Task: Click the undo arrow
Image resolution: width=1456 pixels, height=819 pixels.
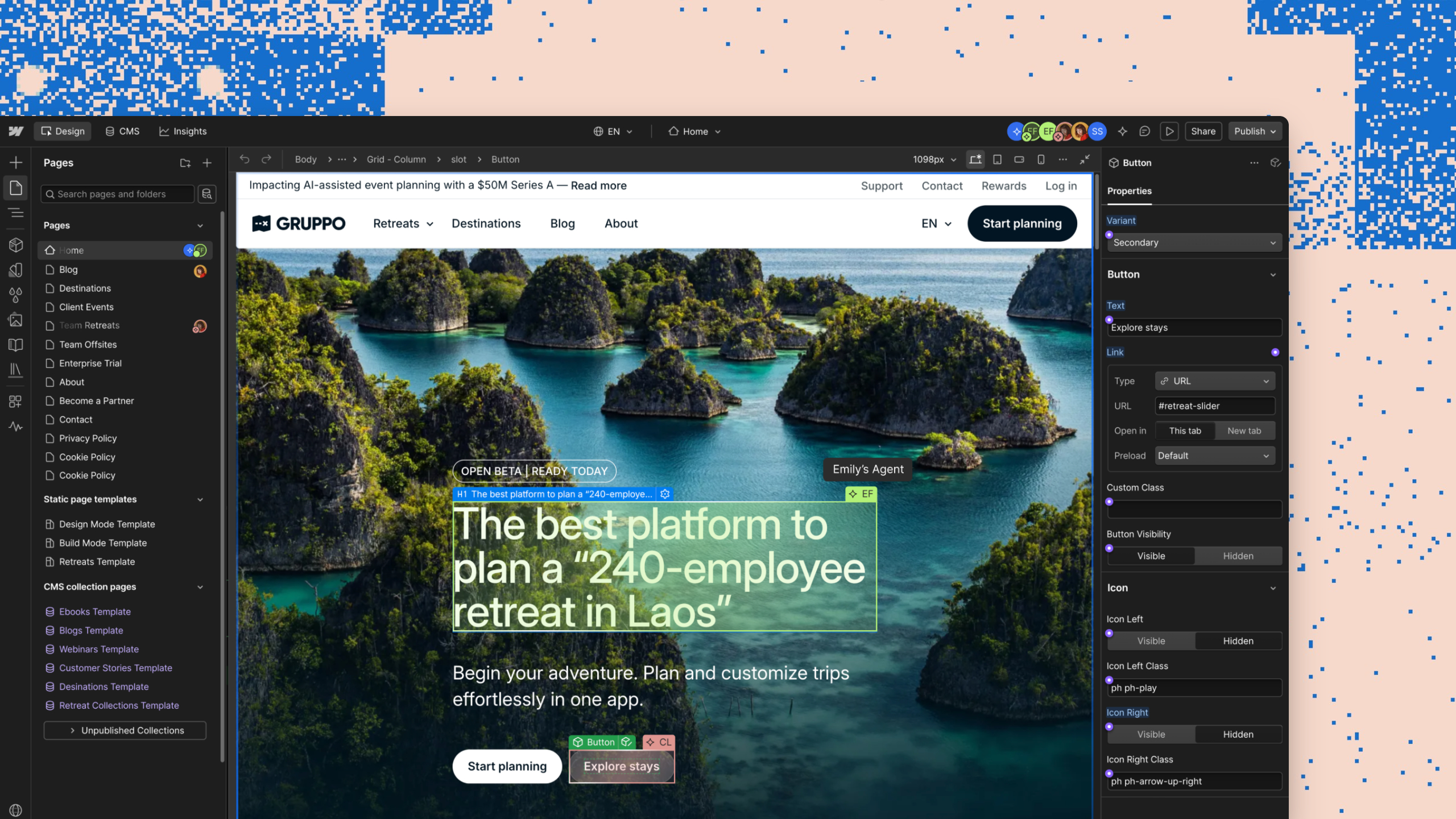Action: (245, 159)
